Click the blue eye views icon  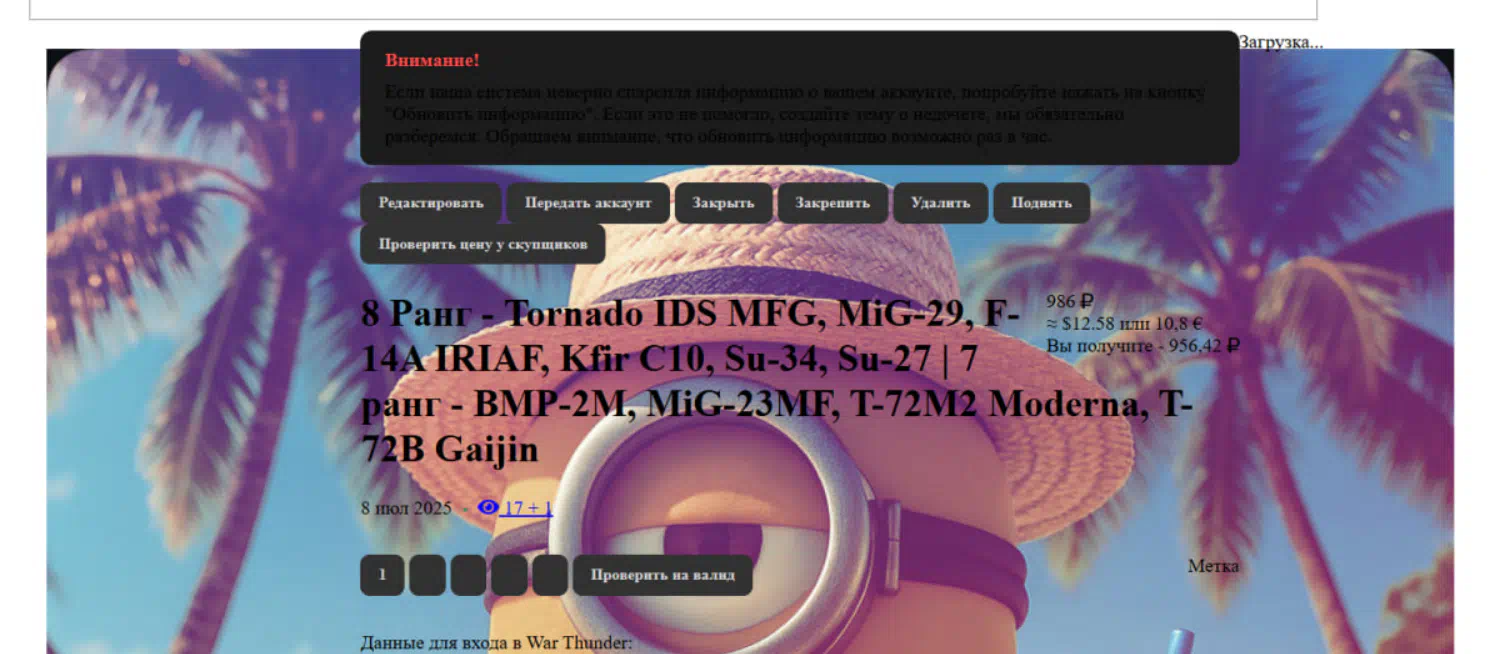click(488, 507)
